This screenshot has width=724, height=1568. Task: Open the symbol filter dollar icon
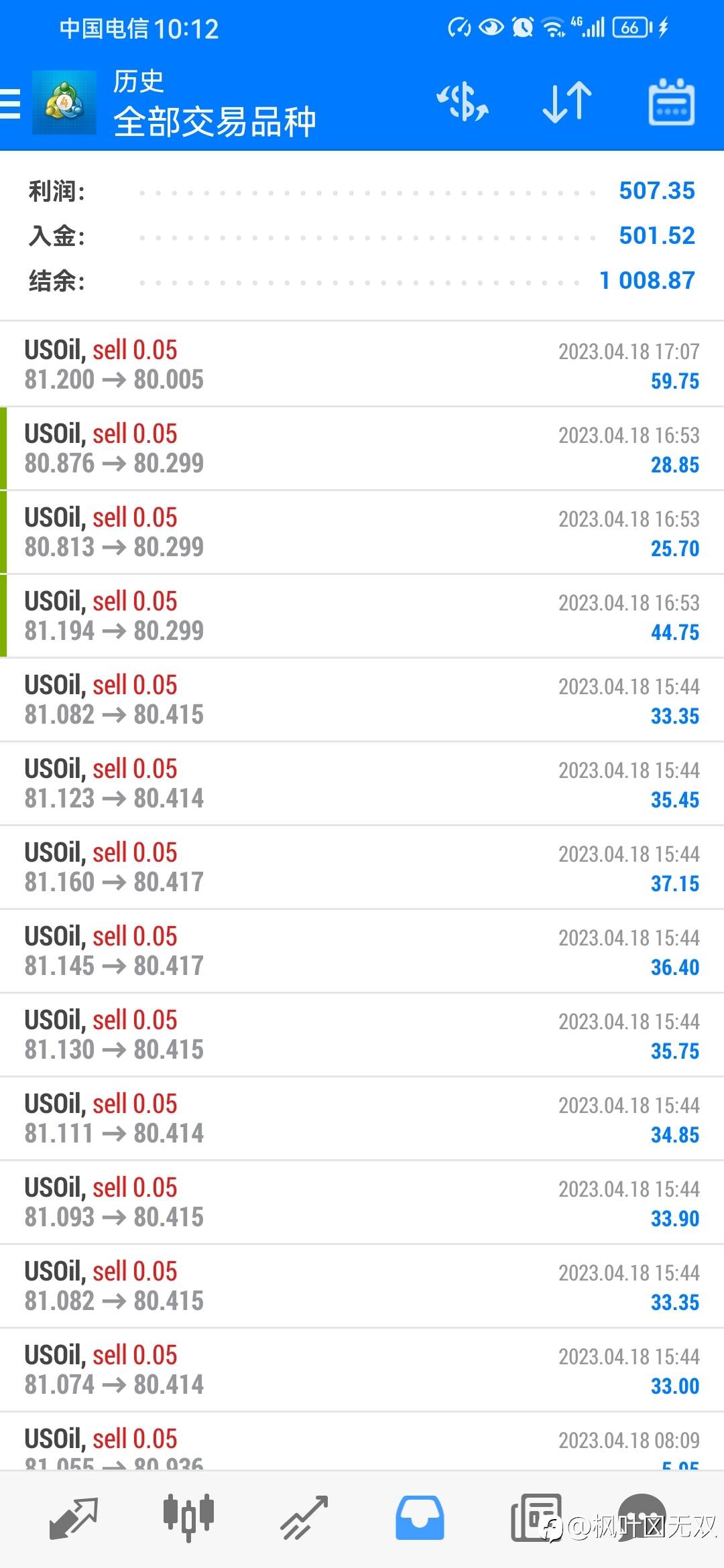pos(463,103)
